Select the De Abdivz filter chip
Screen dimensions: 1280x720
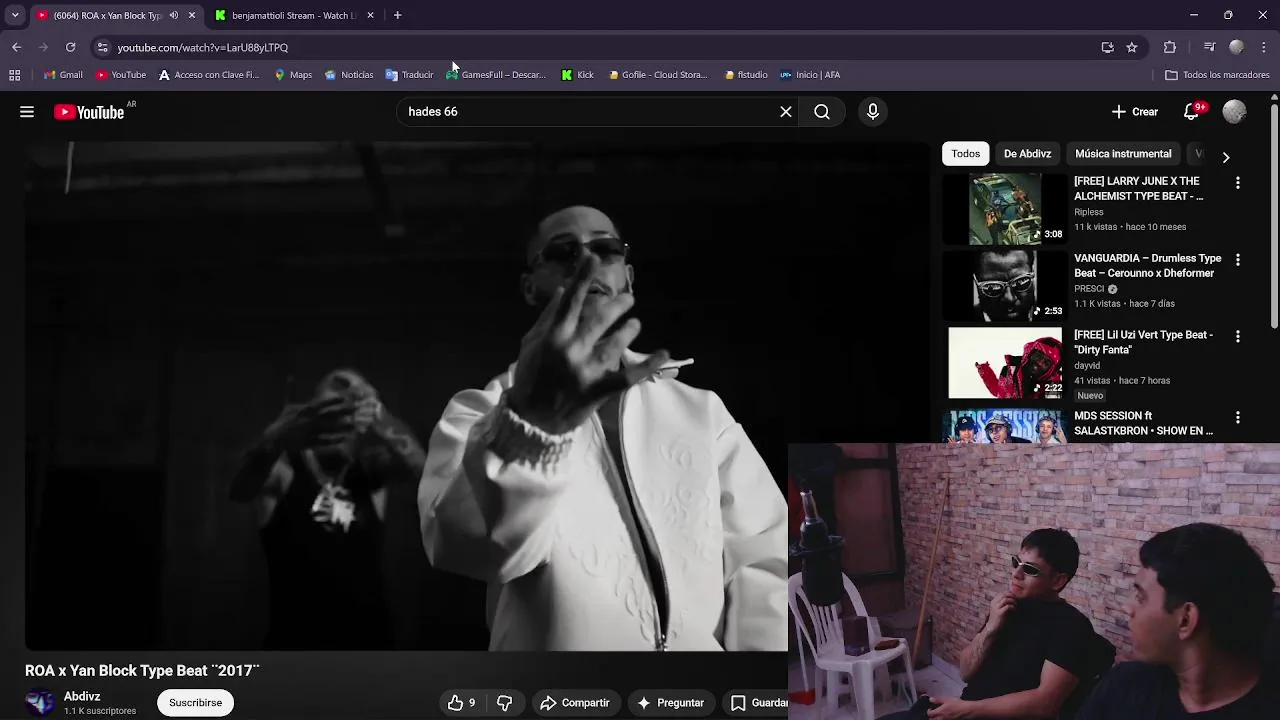click(1027, 154)
